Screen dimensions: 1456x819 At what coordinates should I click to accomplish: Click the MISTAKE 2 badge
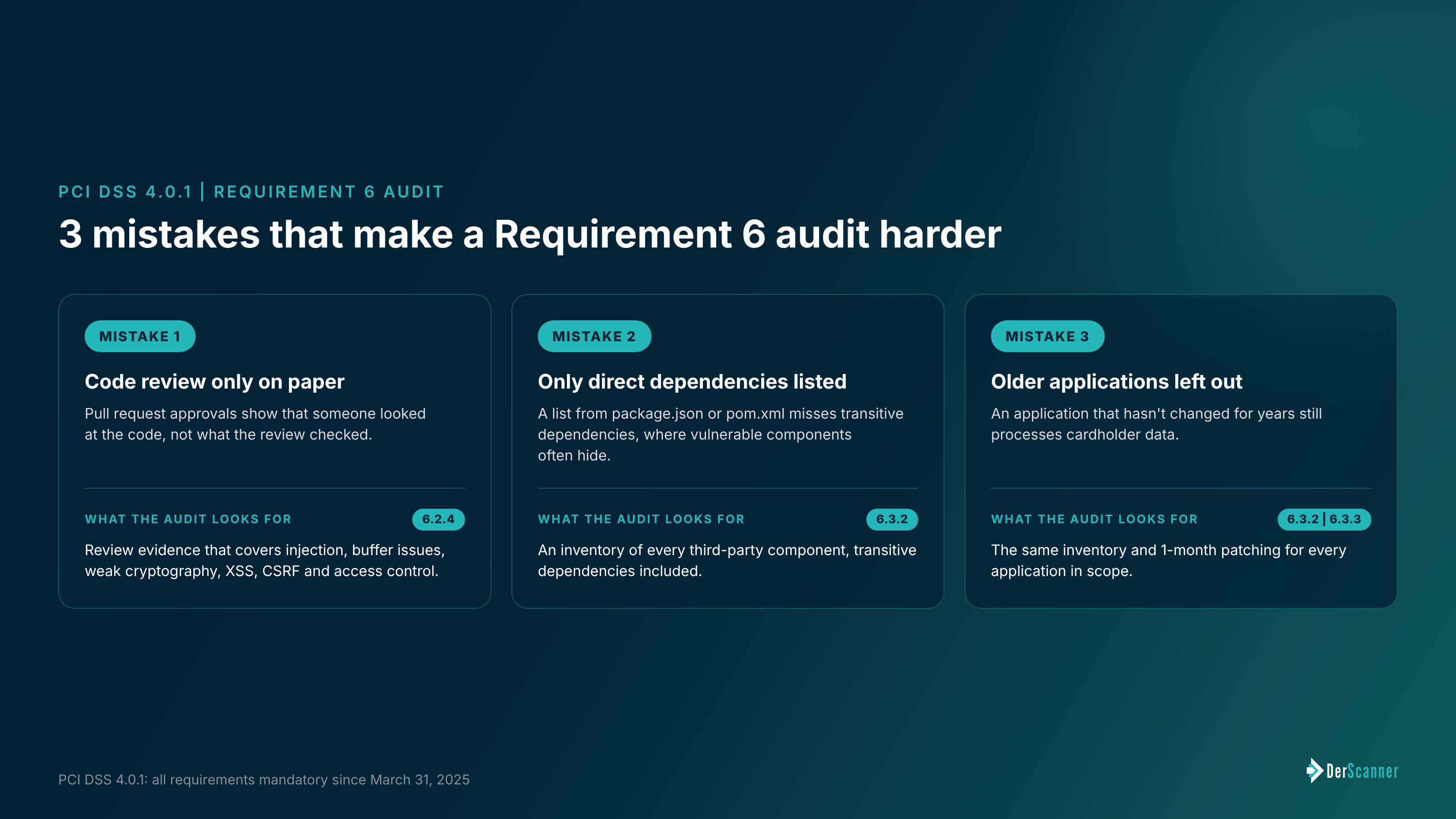pyautogui.click(x=594, y=336)
